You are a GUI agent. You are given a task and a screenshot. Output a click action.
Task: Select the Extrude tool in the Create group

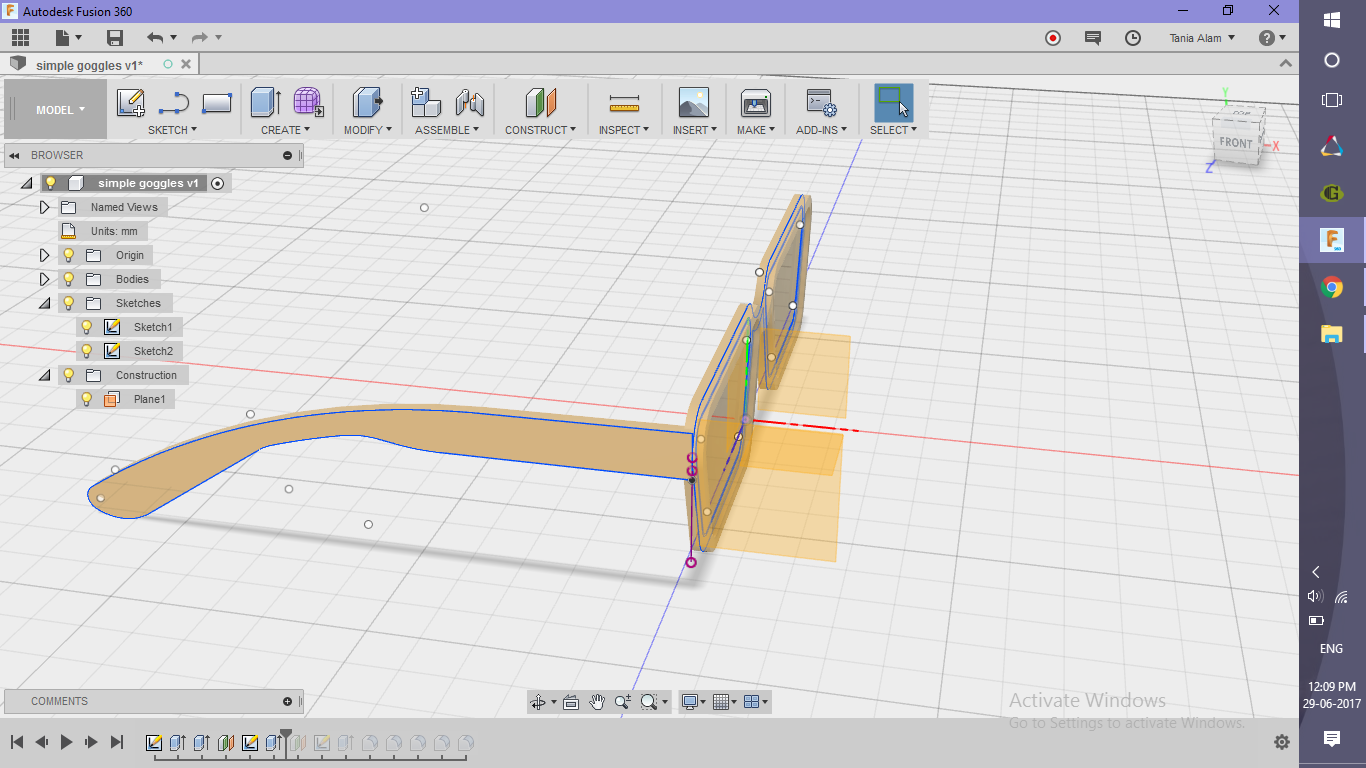265,102
